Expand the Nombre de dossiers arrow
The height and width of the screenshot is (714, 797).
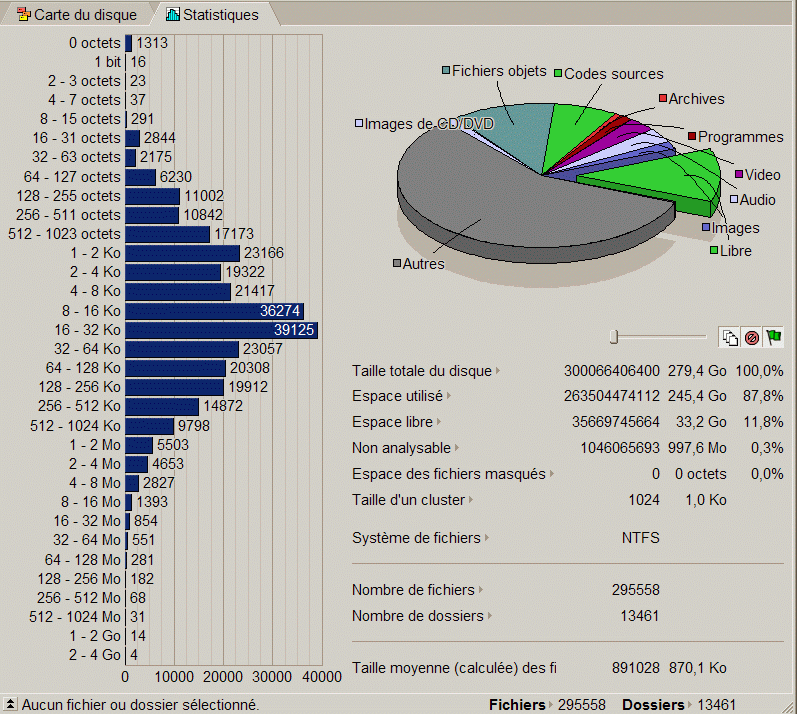tap(490, 616)
